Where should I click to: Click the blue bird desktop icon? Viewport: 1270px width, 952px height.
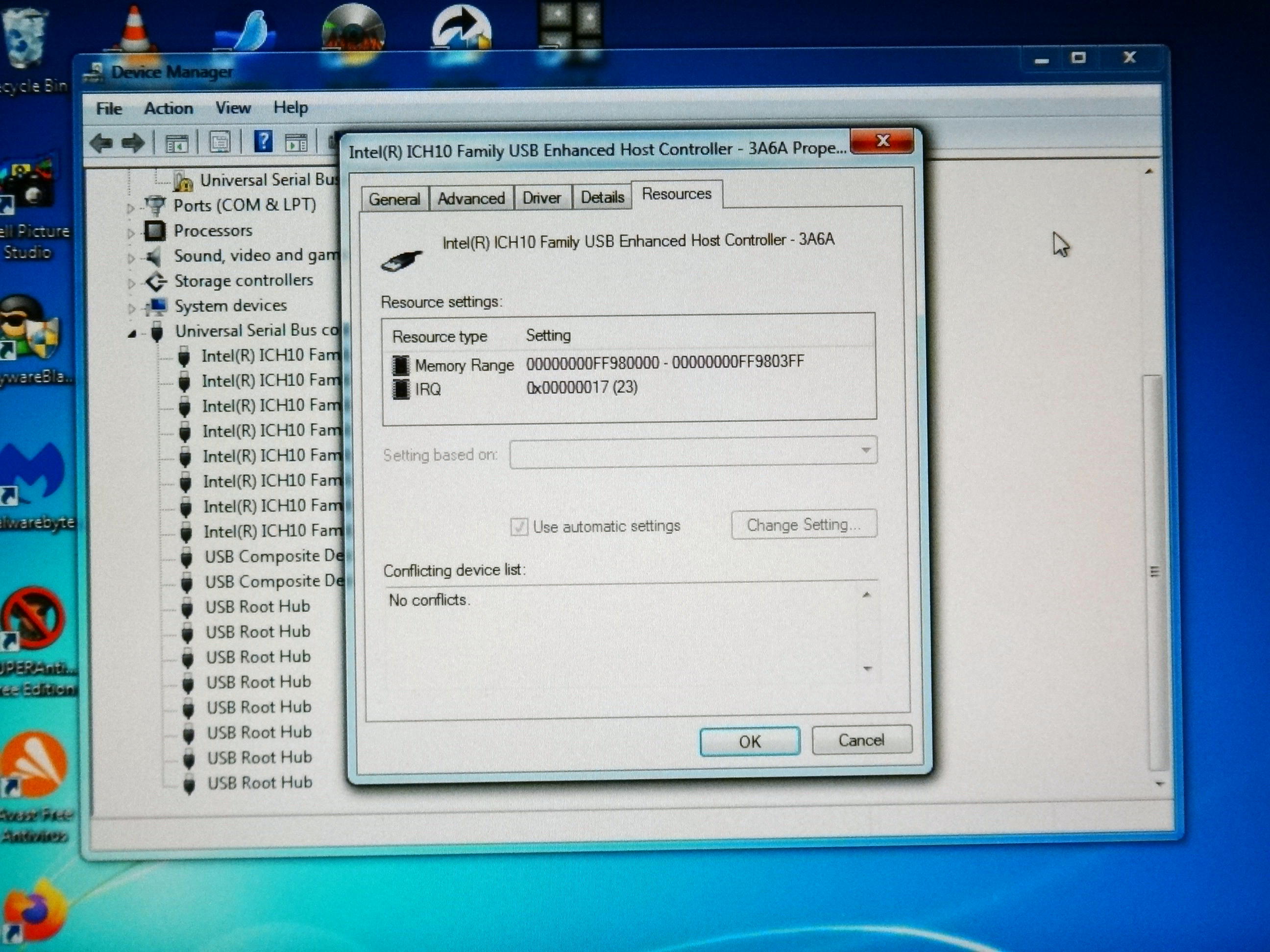coord(246,31)
